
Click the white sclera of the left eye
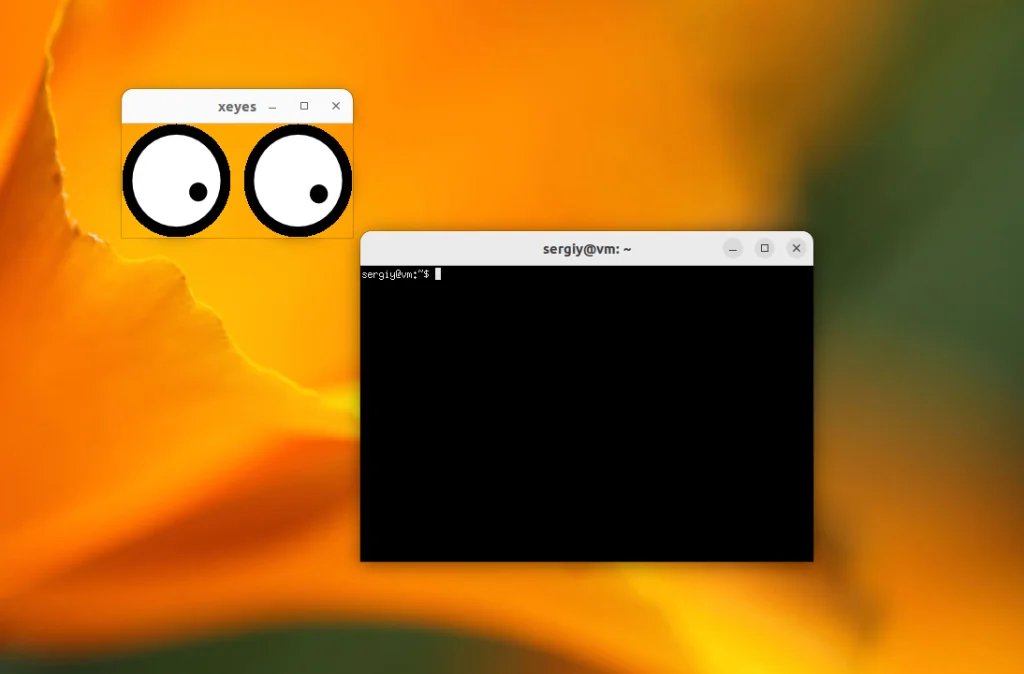pyautogui.click(x=165, y=165)
